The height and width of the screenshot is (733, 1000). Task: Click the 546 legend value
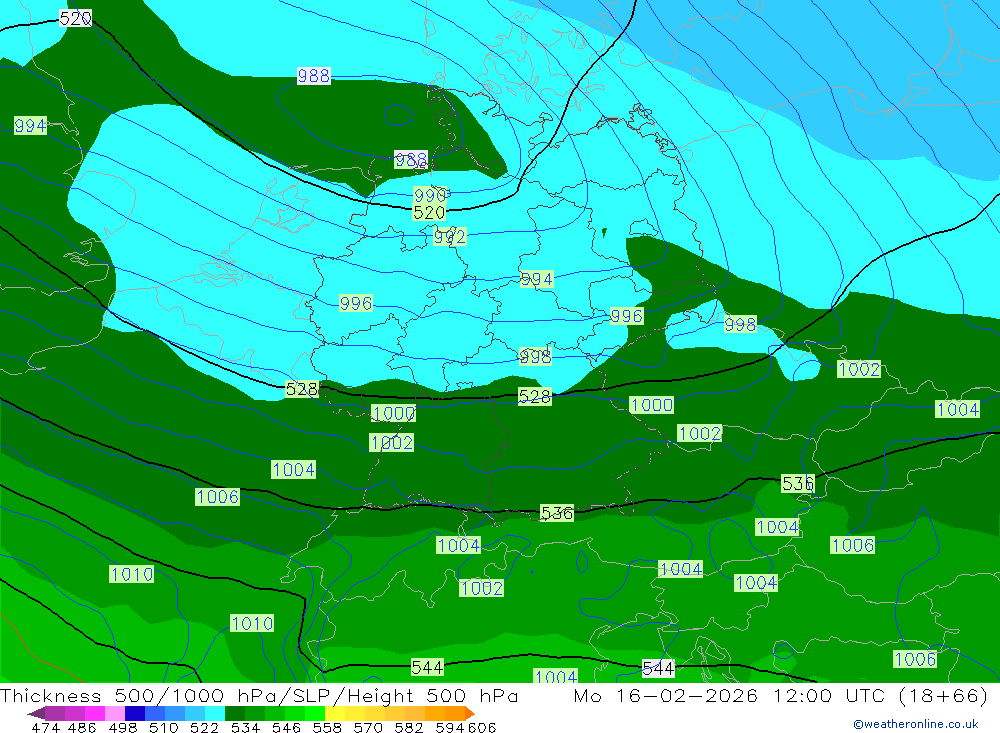(x=286, y=727)
